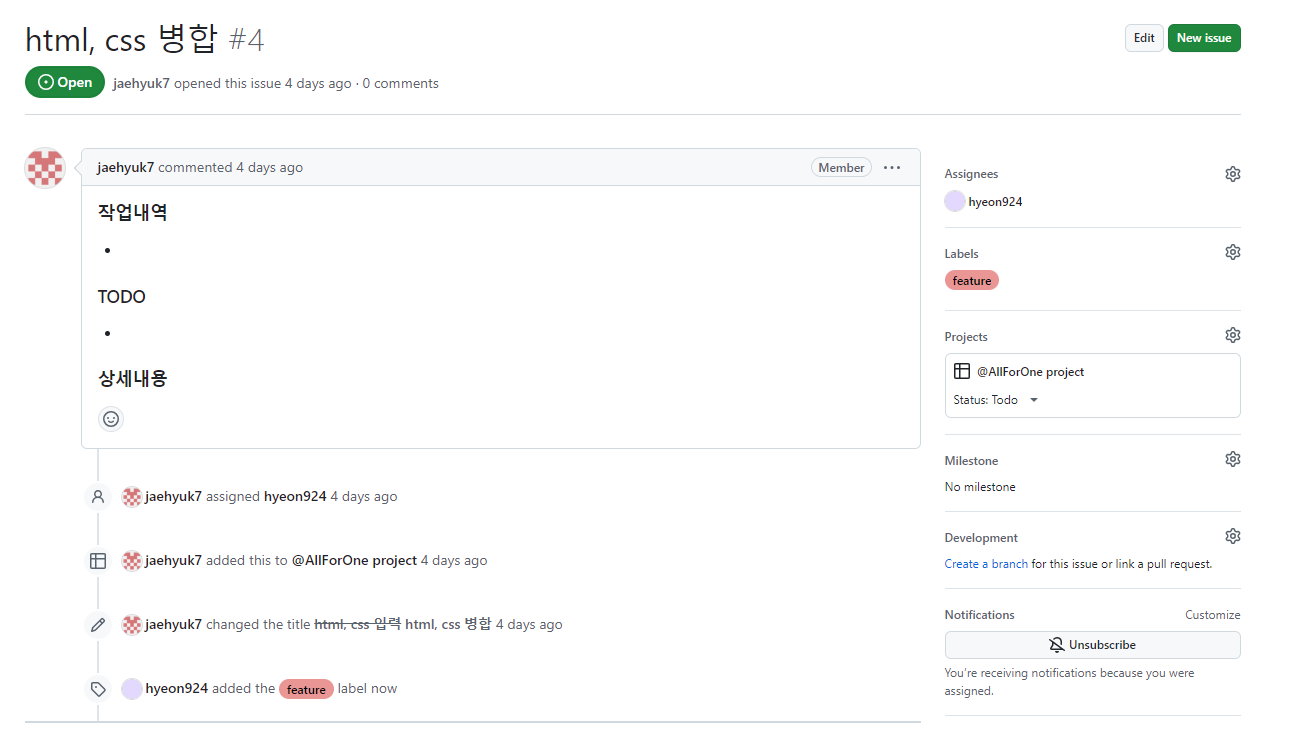This screenshot has height=733, width=1297.
Task: Open the Milestone settings gear
Action: click(1232, 458)
